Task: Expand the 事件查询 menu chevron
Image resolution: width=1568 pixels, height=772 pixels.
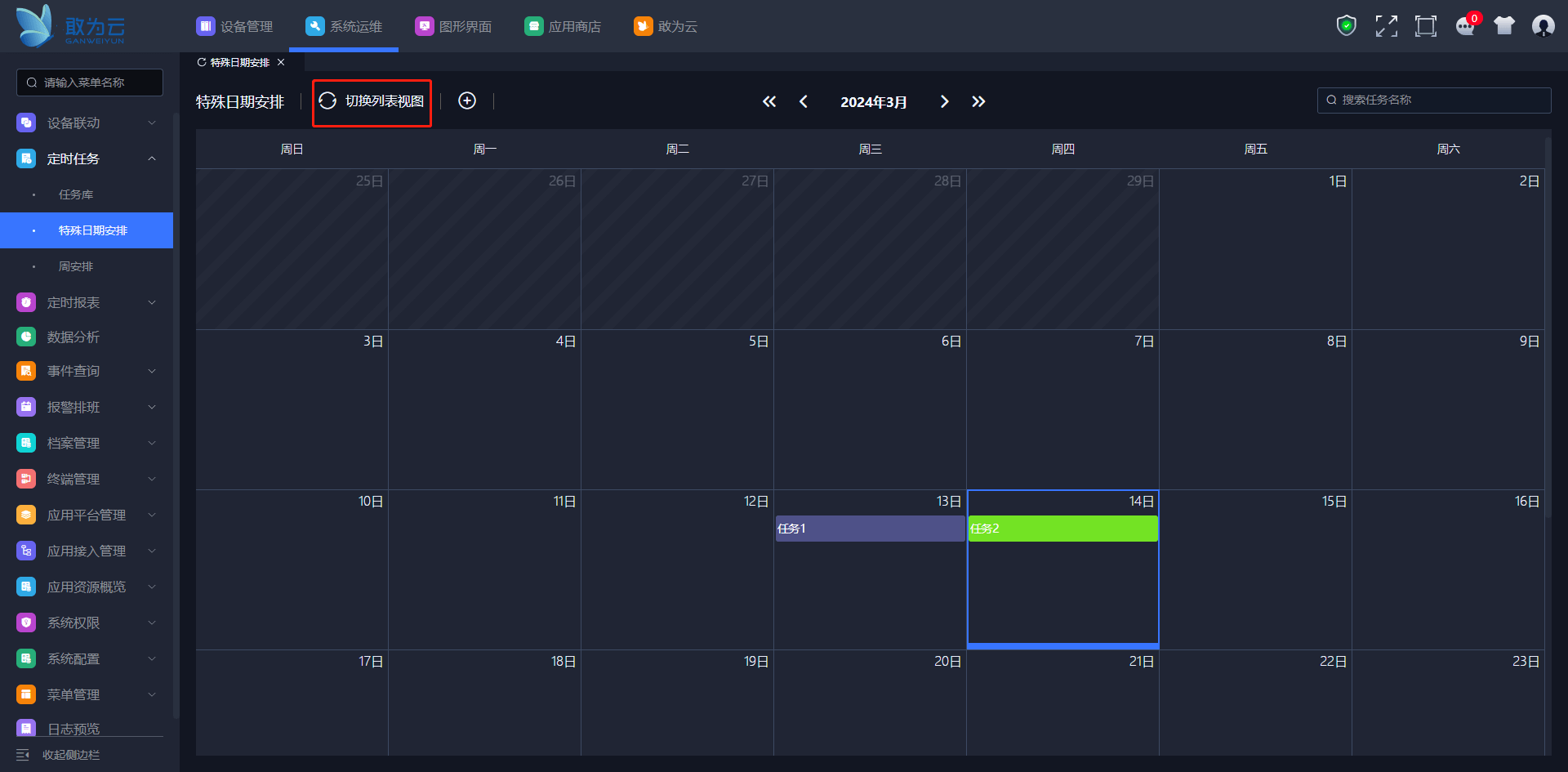Action: (152, 371)
